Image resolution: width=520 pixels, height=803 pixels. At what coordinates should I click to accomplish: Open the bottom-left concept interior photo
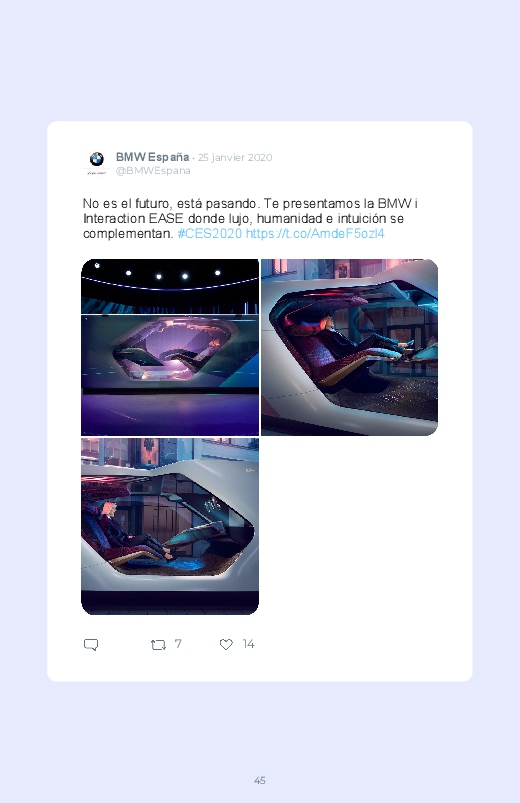170,526
